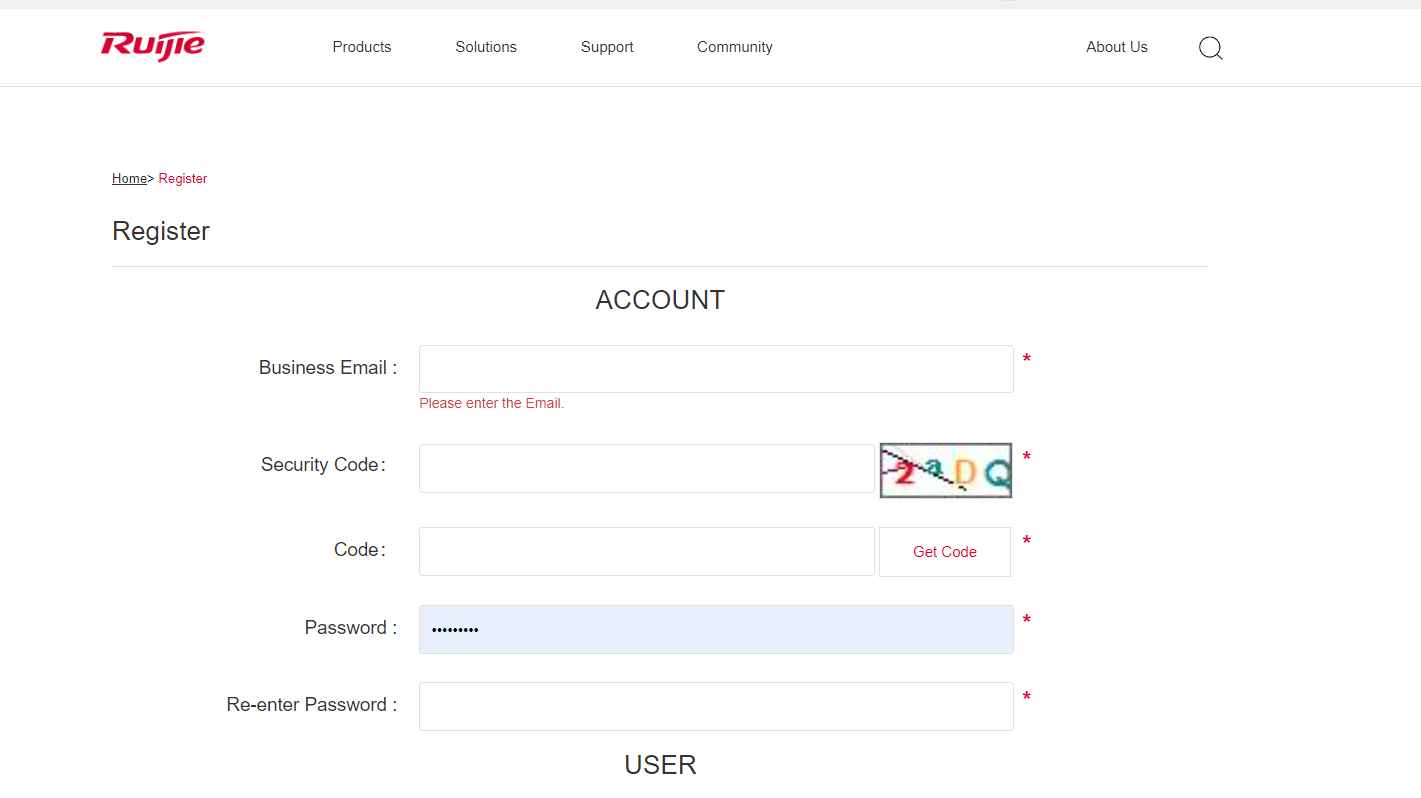Refresh the security code captcha image

click(945, 470)
